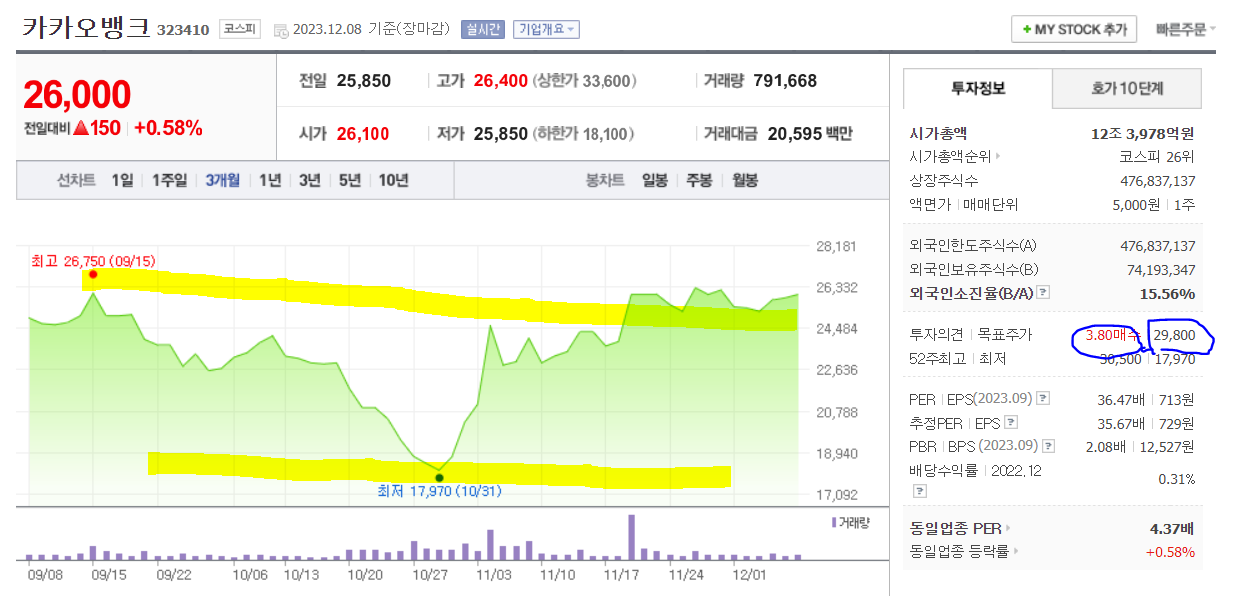
Task: Click the calendar icon beside 2023.12.08 date
Action: click(280, 30)
